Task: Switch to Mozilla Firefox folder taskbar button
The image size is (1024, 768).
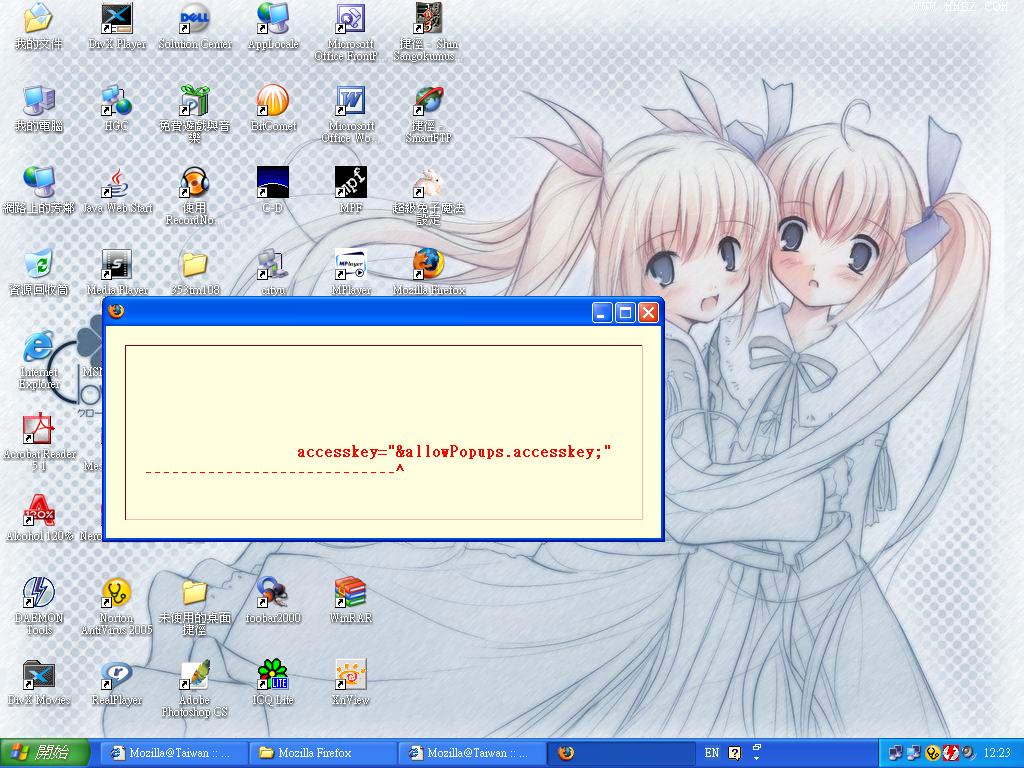Action: coord(321,753)
